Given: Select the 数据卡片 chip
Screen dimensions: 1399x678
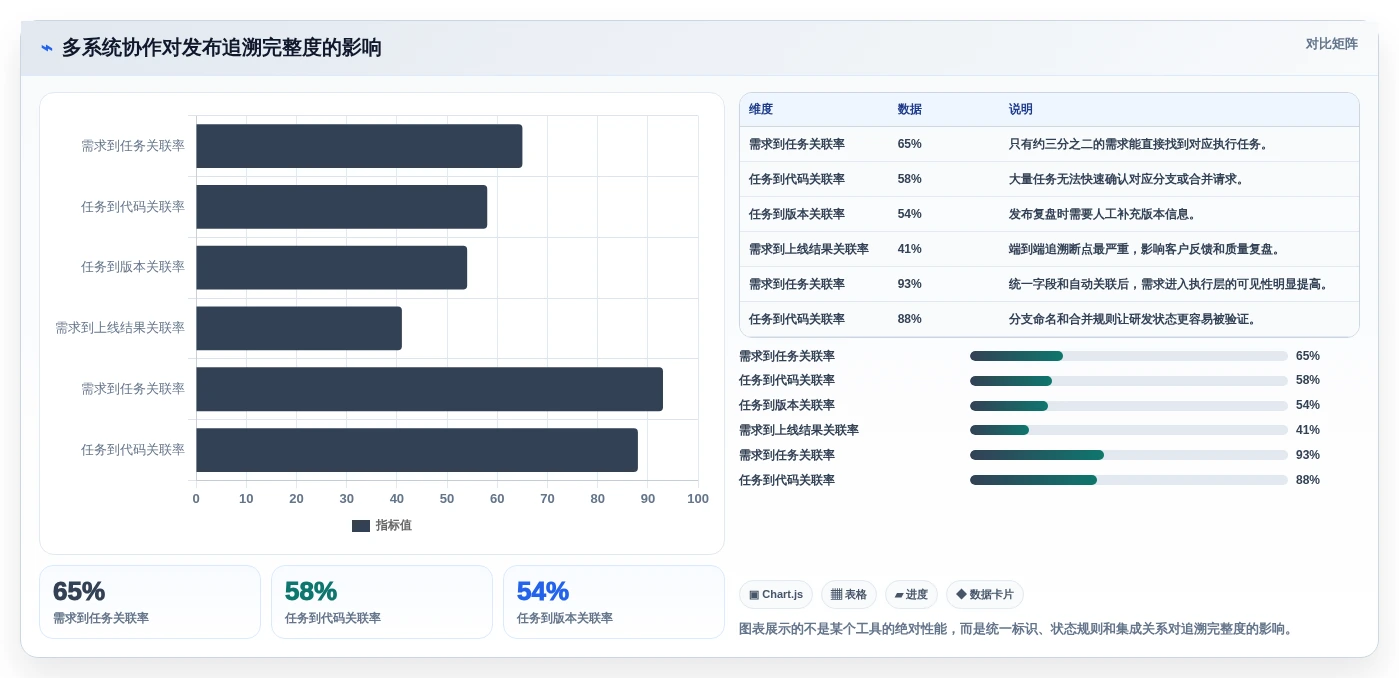Looking at the screenshot, I should [x=985, y=594].
